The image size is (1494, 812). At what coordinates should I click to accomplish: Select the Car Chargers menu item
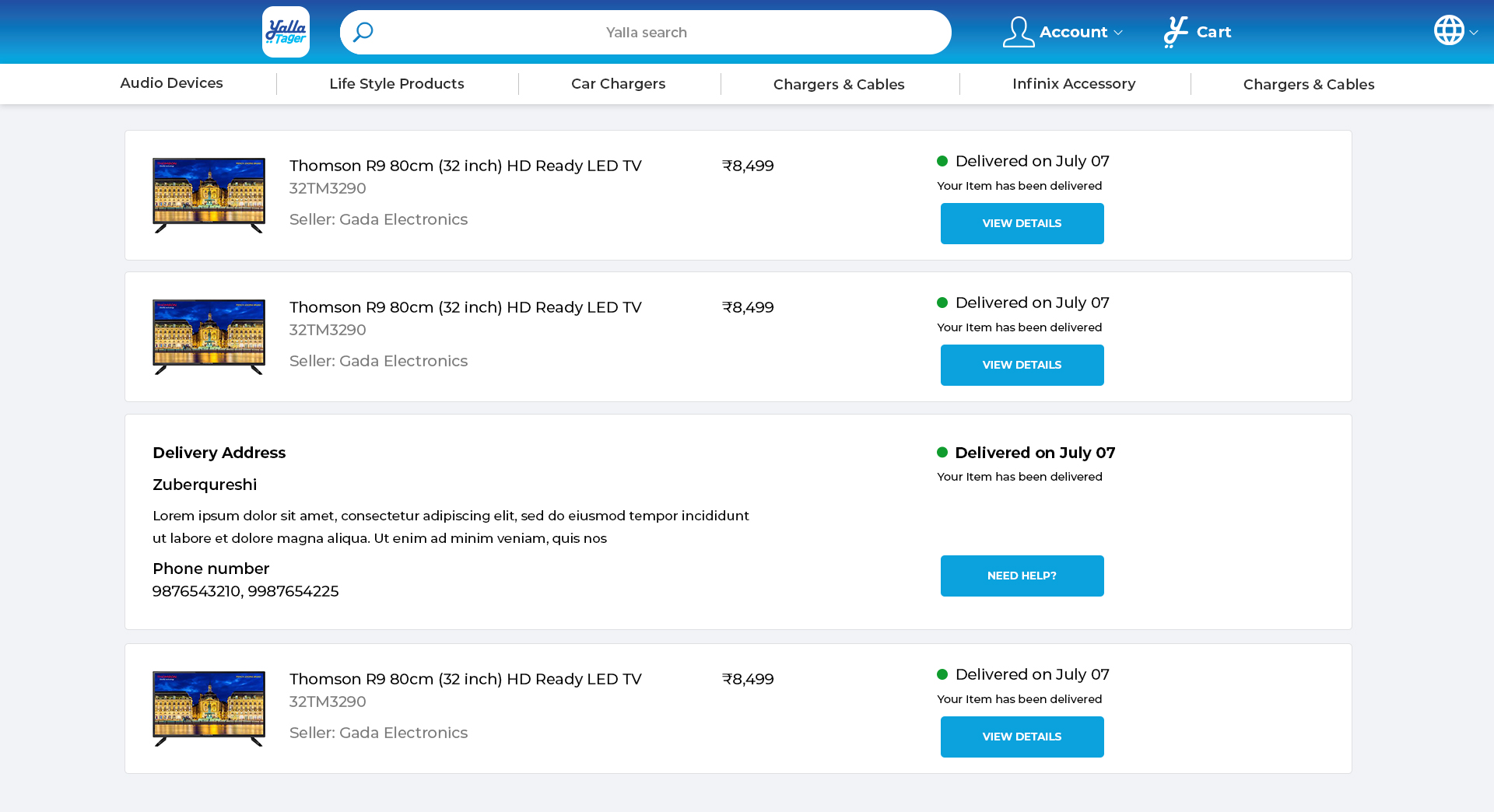[x=618, y=84]
